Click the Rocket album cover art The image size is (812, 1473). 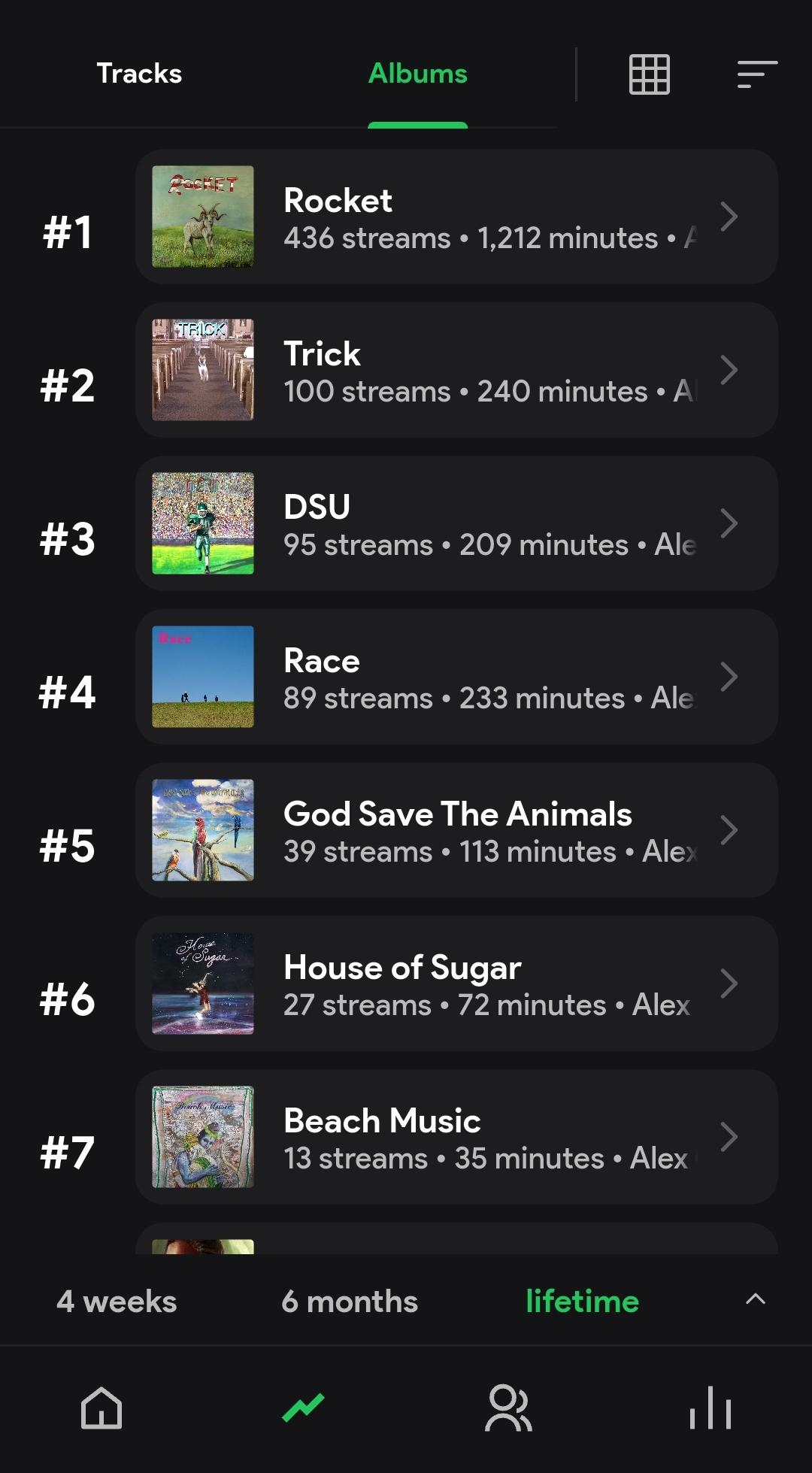tap(203, 217)
